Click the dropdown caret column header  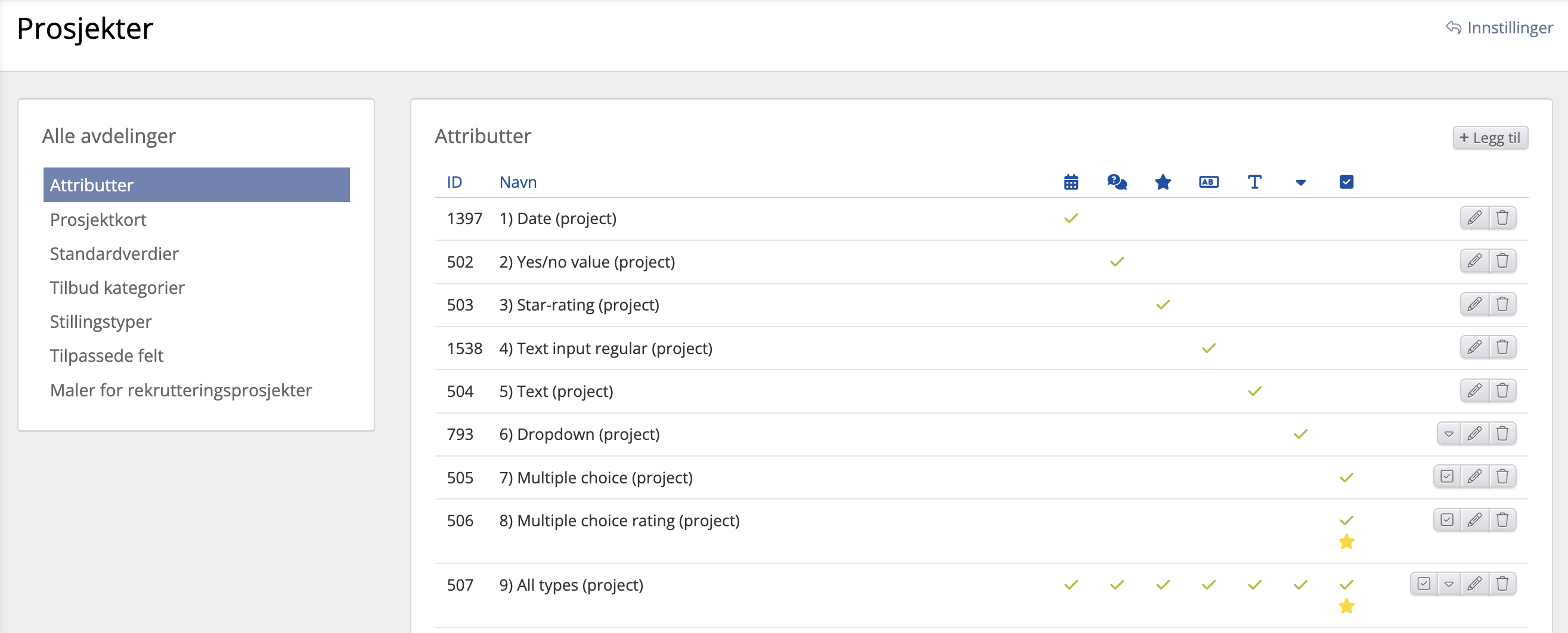click(x=1301, y=182)
